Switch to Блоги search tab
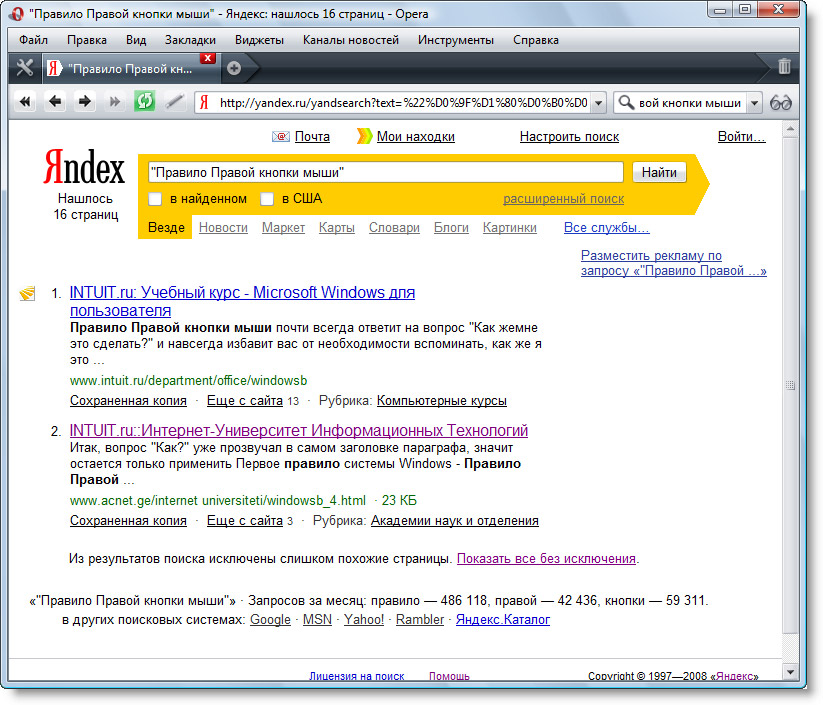 coord(451,227)
